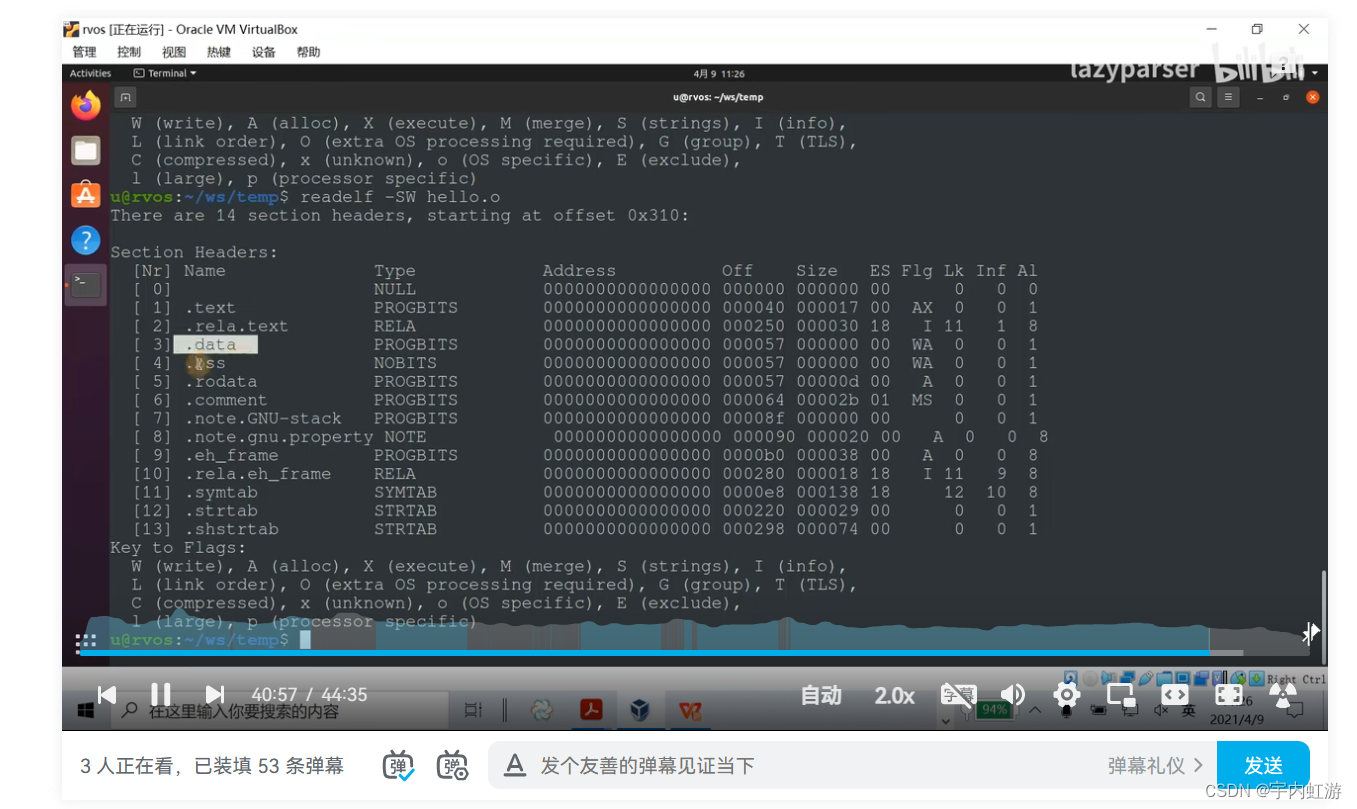Click the terminal title u@rvos: ~/ws/temp

[x=718, y=97]
